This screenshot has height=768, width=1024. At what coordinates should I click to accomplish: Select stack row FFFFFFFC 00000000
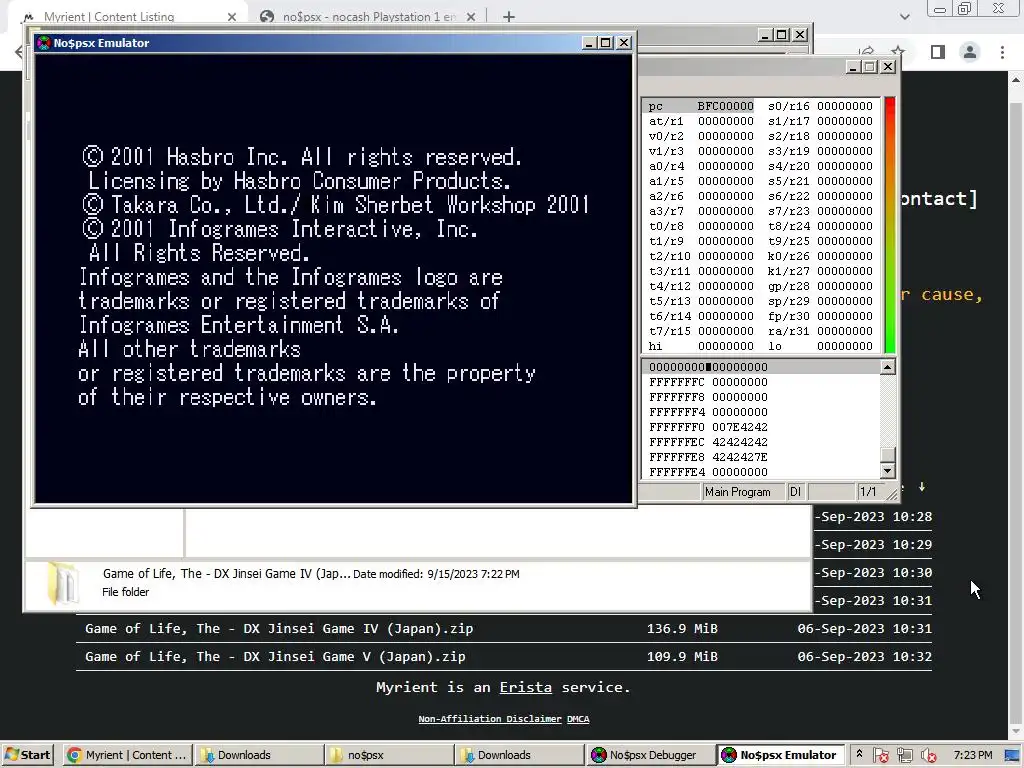click(708, 382)
